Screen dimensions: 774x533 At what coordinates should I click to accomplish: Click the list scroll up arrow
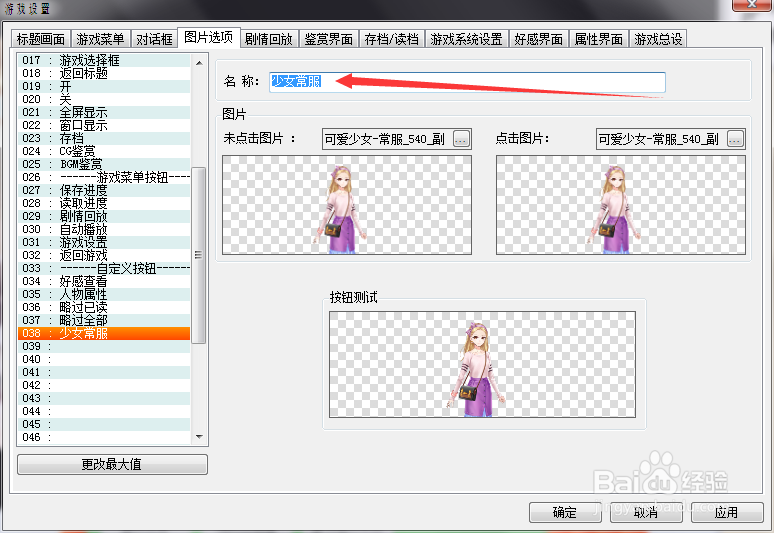pos(199,63)
